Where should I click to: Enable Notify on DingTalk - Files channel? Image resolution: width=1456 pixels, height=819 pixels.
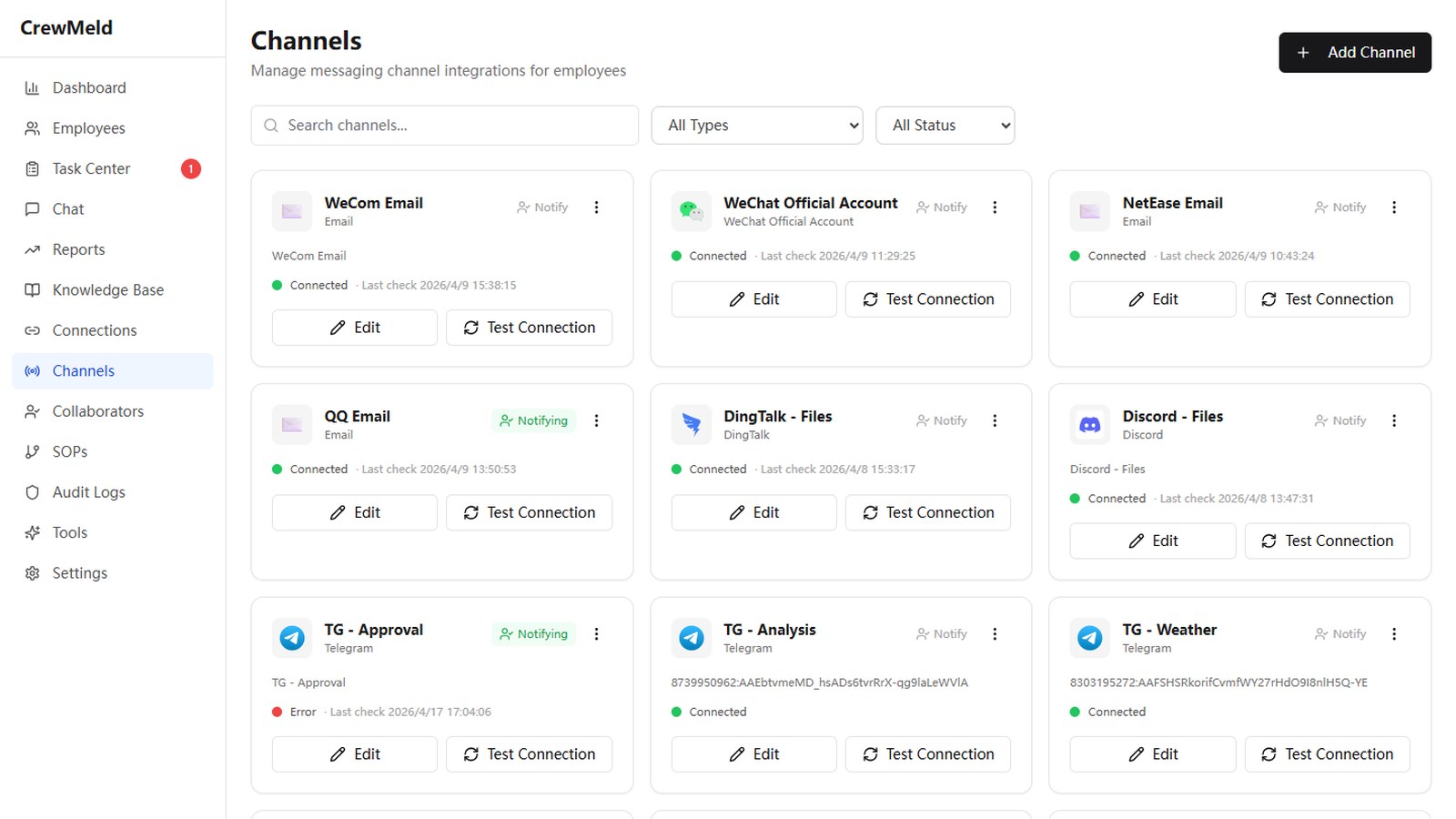click(x=941, y=420)
